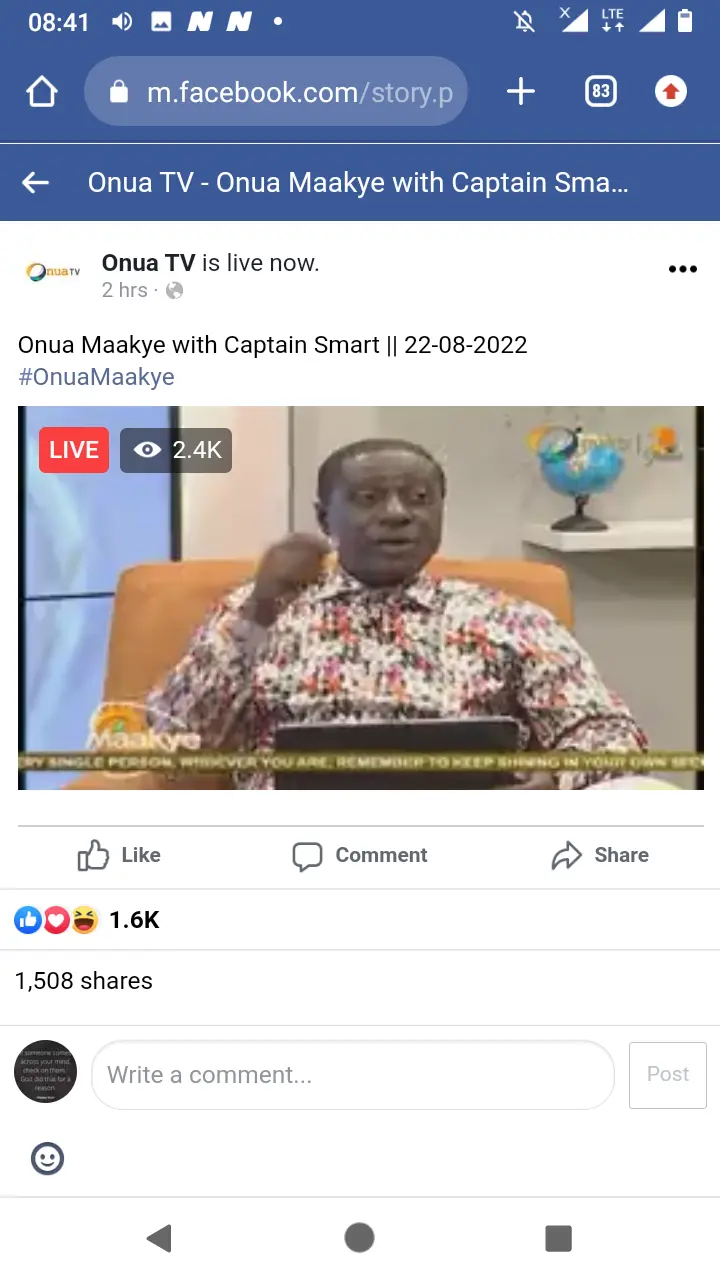Focus the Write a comment field
The width and height of the screenshot is (720, 1280).
[353, 1075]
